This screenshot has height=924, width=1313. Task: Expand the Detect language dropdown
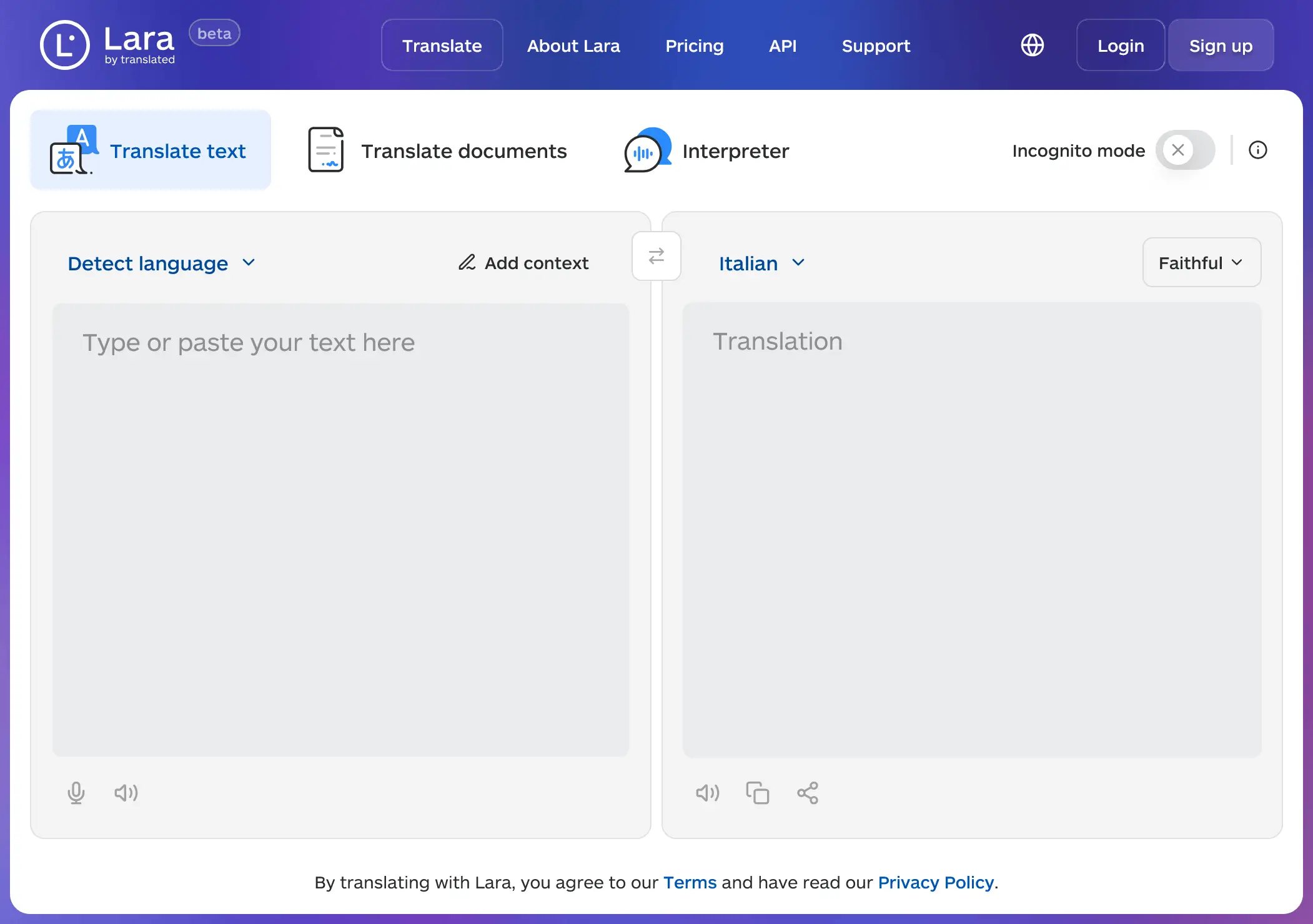point(161,263)
